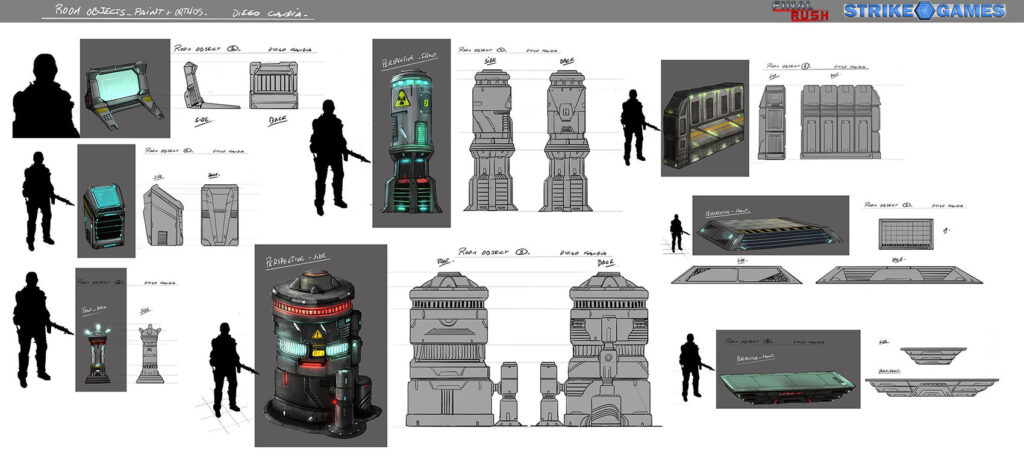The image size is (1024, 457).
Task: Select the back-view sketch of the display console
Action: (272, 85)
